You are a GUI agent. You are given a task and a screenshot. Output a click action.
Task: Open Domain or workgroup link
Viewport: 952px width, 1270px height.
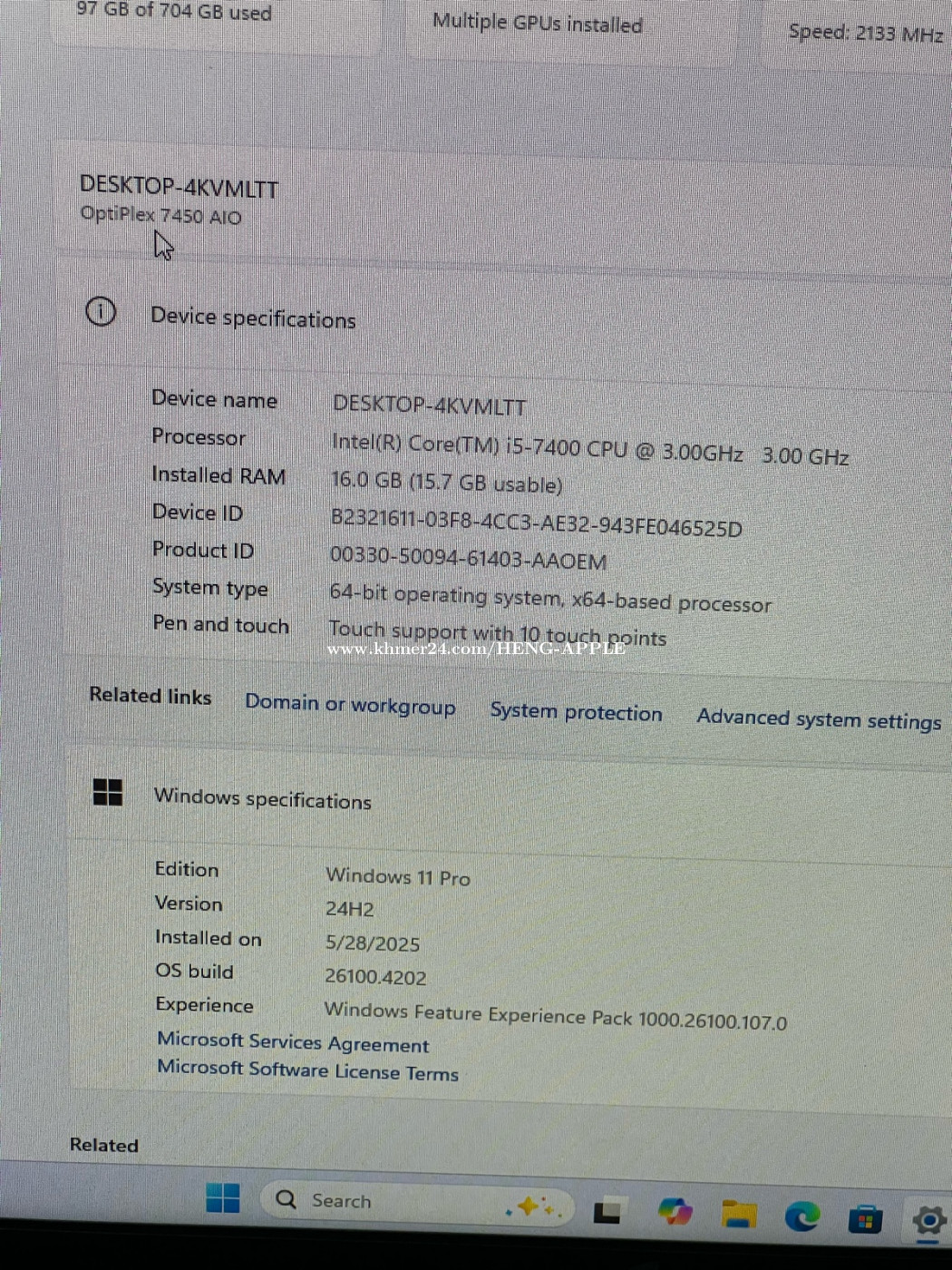pyautogui.click(x=351, y=705)
